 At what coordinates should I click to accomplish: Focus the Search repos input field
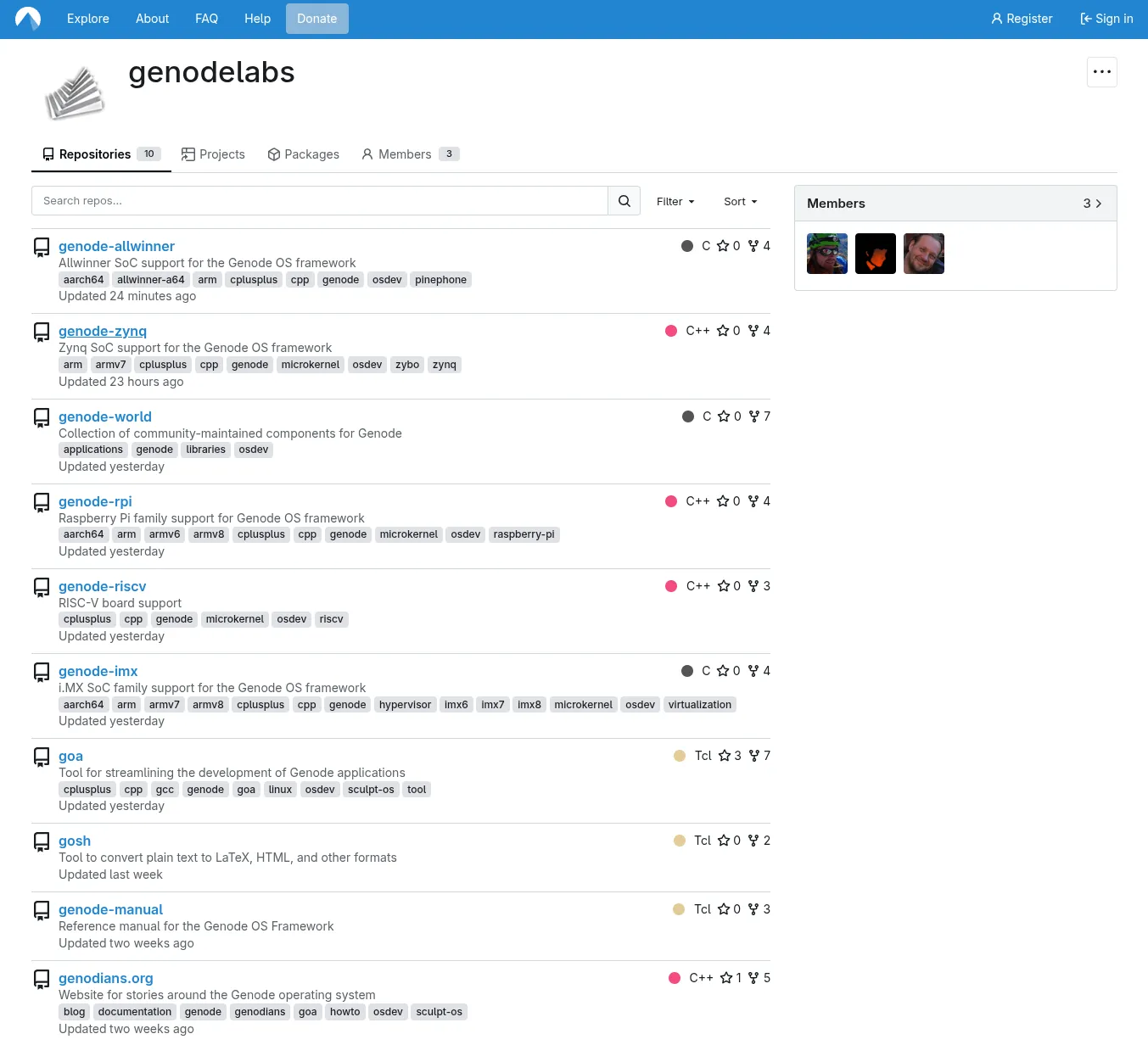pos(320,201)
